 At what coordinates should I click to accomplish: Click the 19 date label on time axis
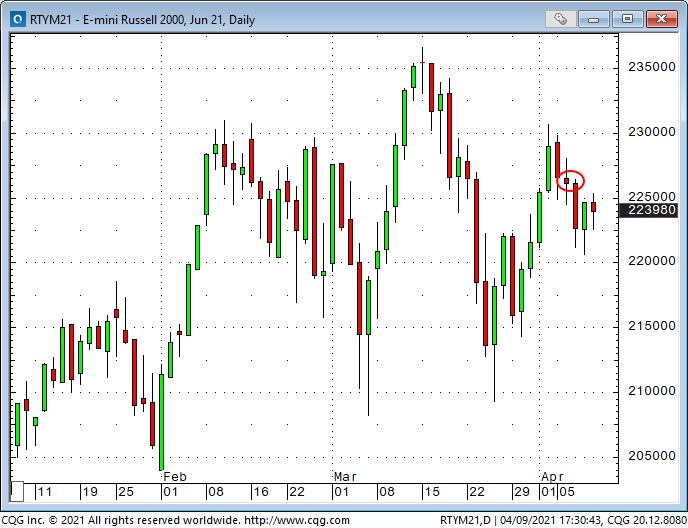90,492
